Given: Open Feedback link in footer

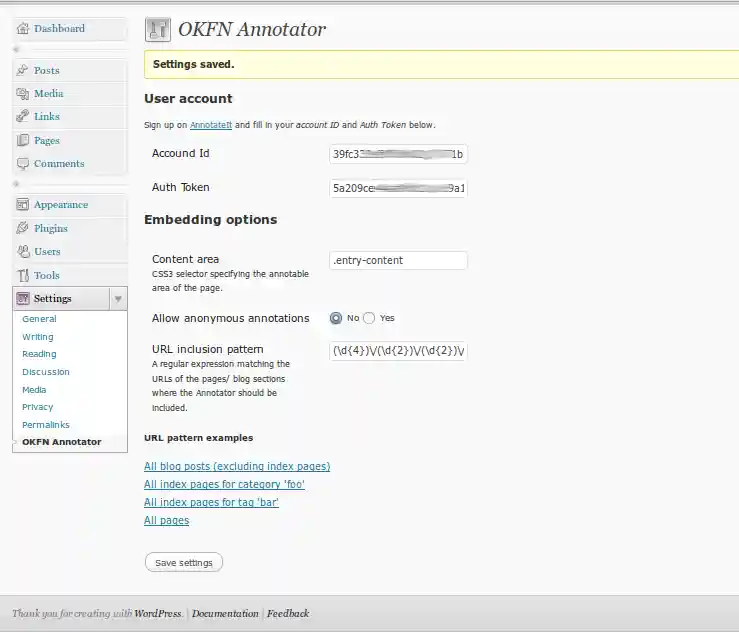Looking at the screenshot, I should [288, 614].
